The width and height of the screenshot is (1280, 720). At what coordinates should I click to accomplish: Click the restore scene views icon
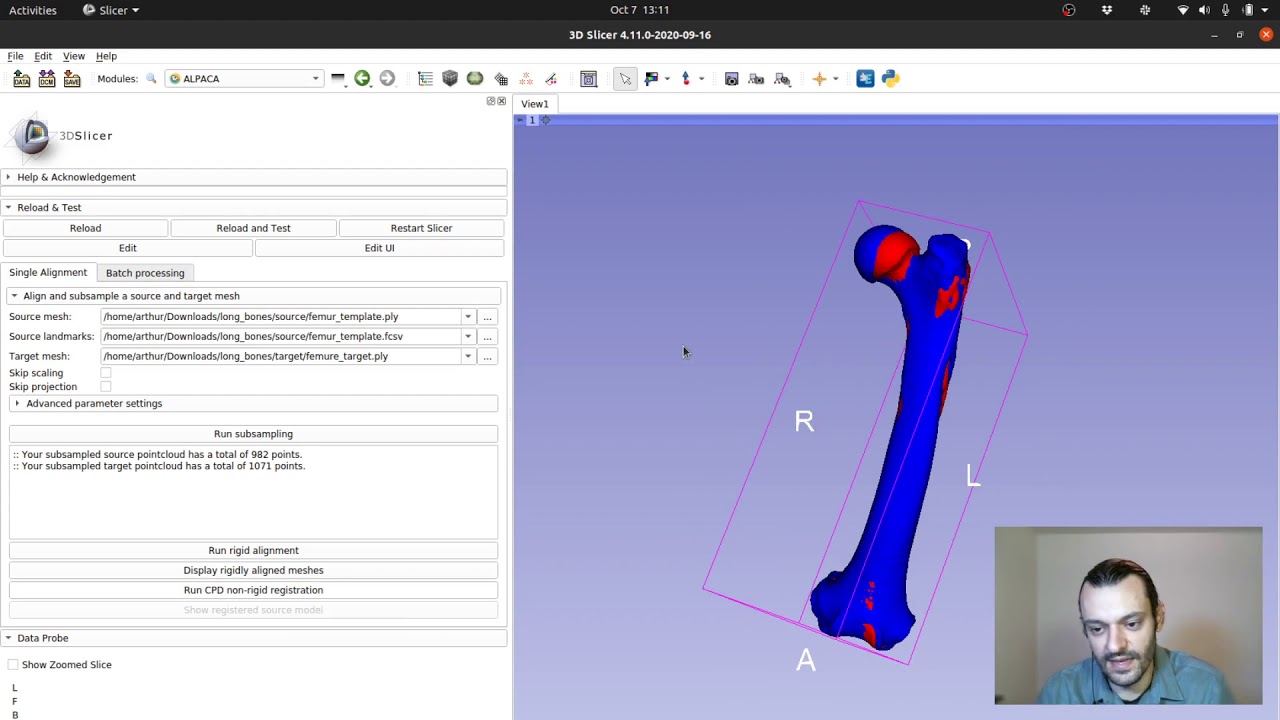(783, 78)
